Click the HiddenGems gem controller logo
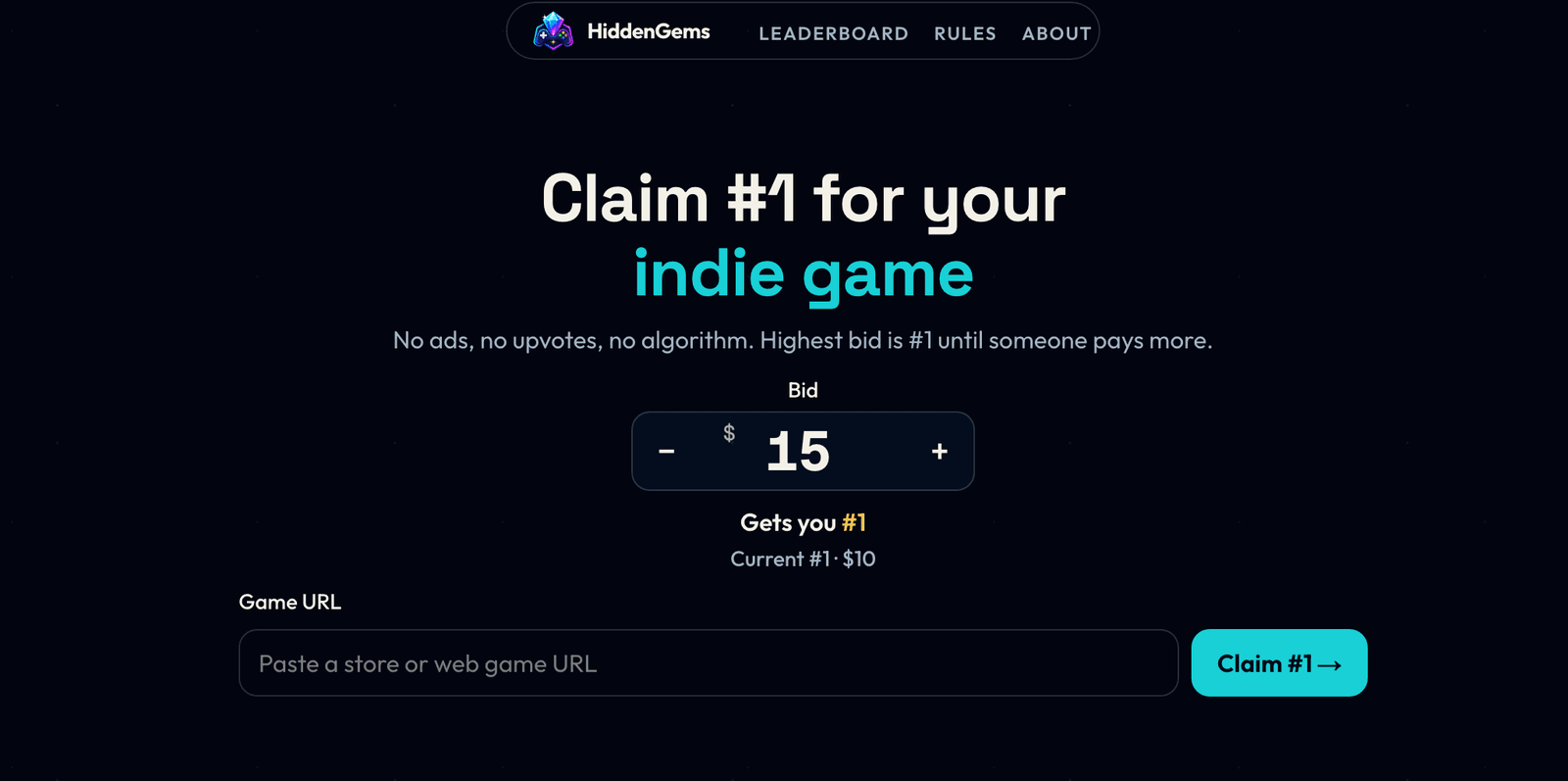Screen dimensions: 1568x781 tap(553, 31)
